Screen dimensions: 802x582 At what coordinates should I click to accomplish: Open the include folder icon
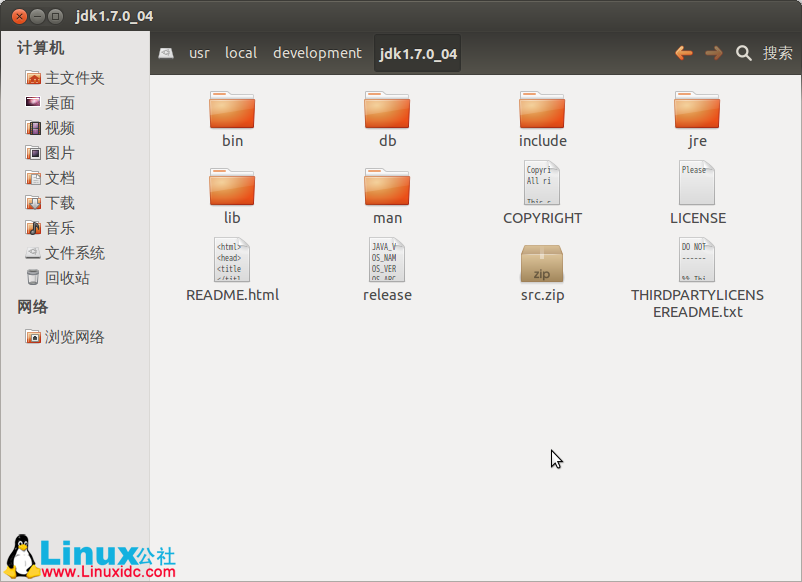click(542, 109)
